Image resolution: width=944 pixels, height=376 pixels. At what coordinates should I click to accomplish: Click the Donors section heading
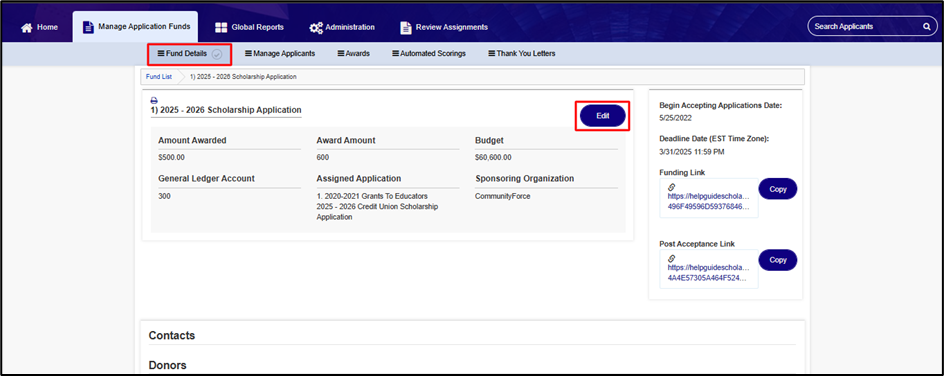167,365
